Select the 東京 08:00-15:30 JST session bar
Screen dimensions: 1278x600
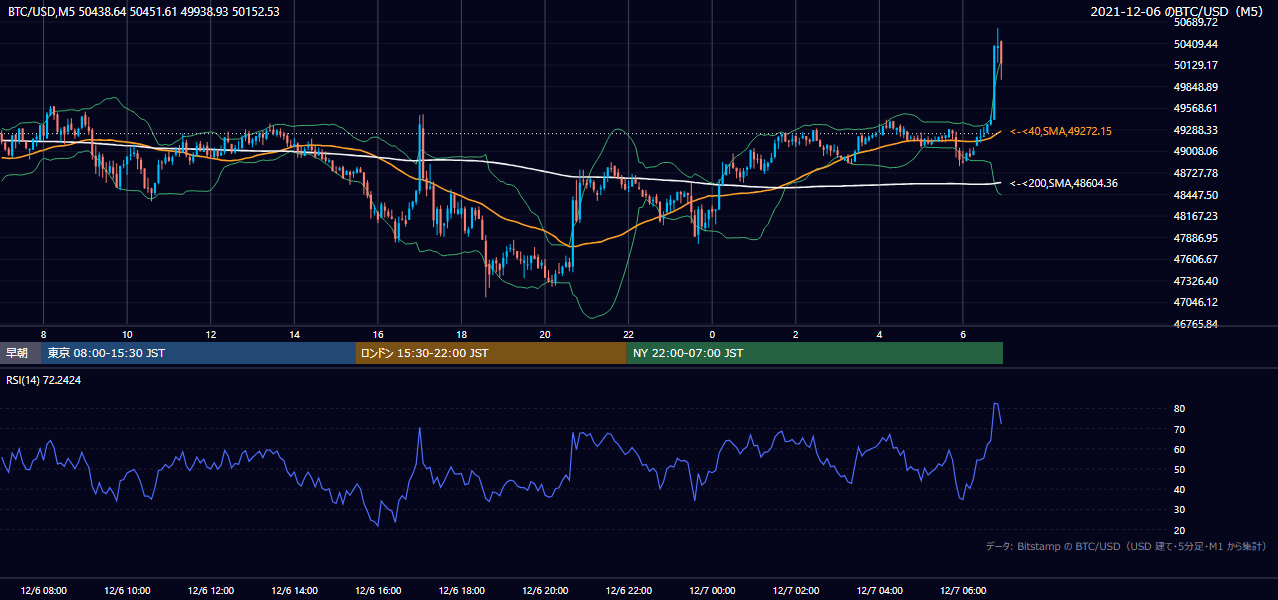pyautogui.click(x=198, y=353)
